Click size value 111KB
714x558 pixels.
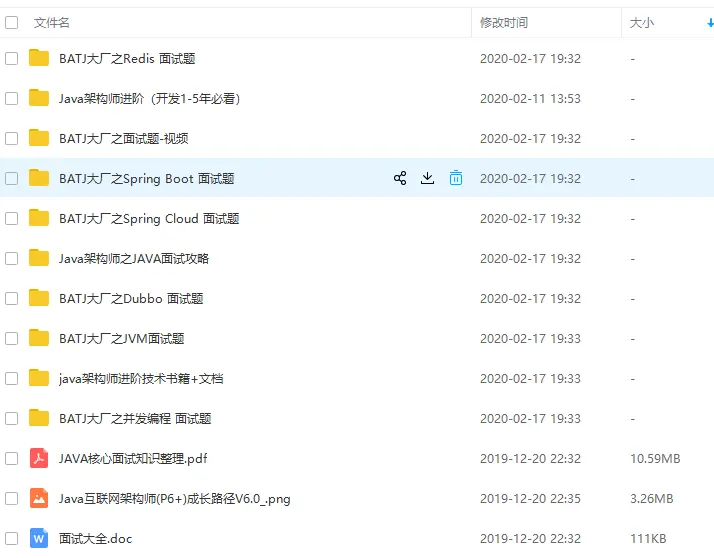pos(648,538)
